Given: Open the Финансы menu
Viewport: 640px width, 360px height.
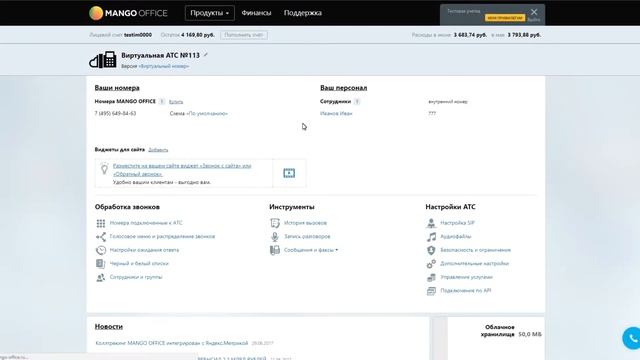Looking at the screenshot, I should (x=256, y=13).
